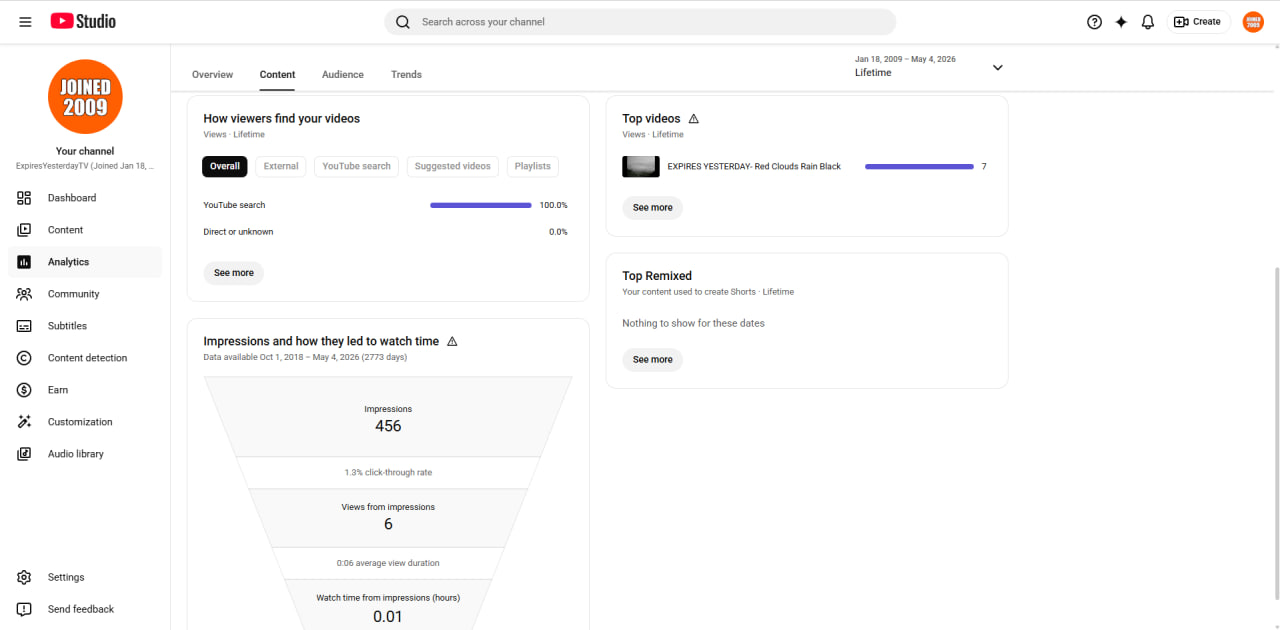Screen dimensions: 1280x630
Task: Open the notifications bell
Action: 1148,22
